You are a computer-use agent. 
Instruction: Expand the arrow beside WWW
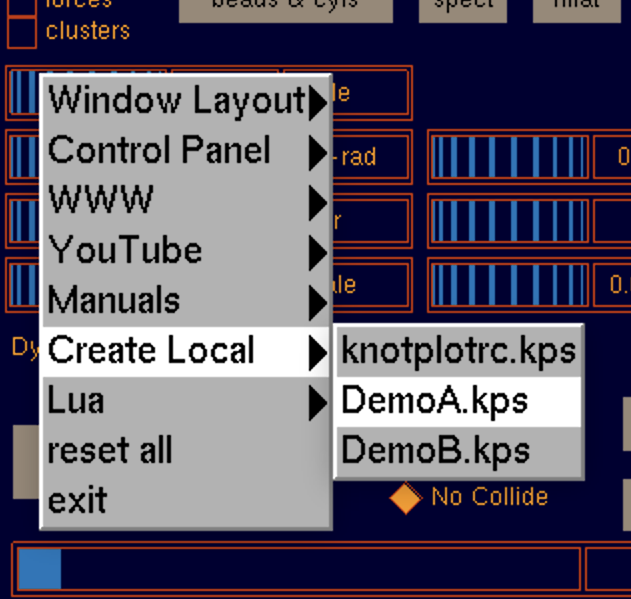pos(318,202)
